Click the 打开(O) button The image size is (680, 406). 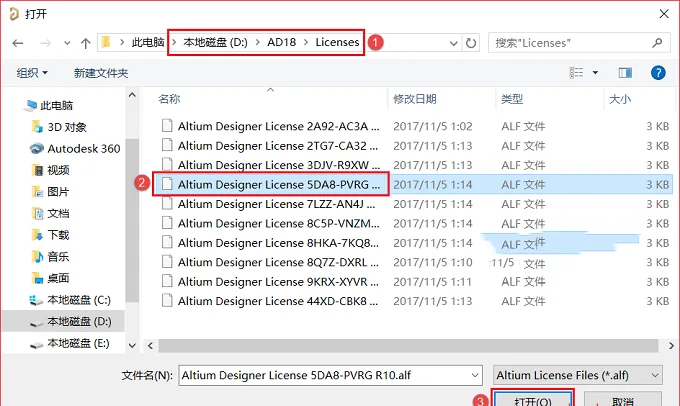pyautogui.click(x=533, y=400)
